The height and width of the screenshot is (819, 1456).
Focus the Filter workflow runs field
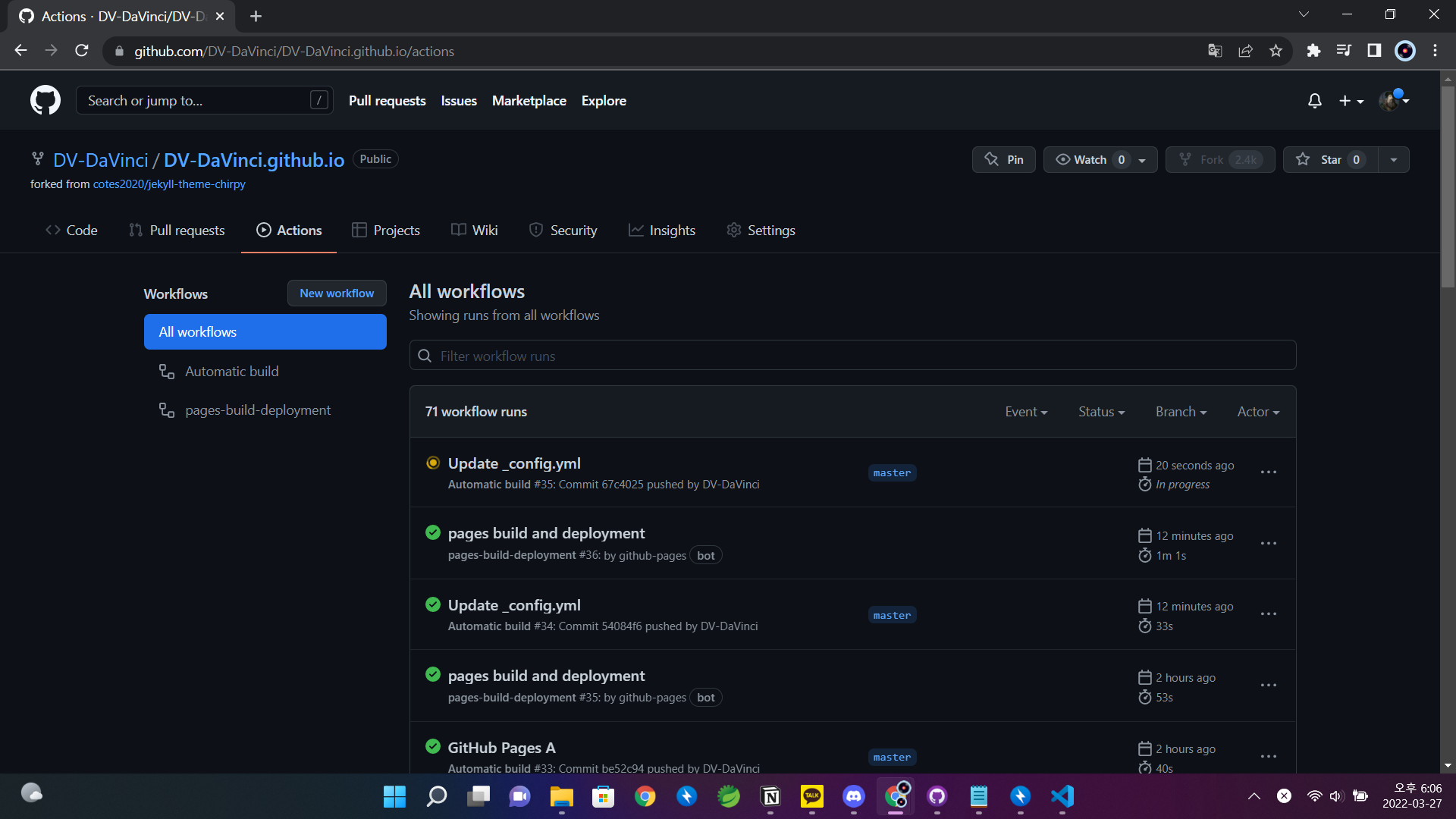point(853,356)
